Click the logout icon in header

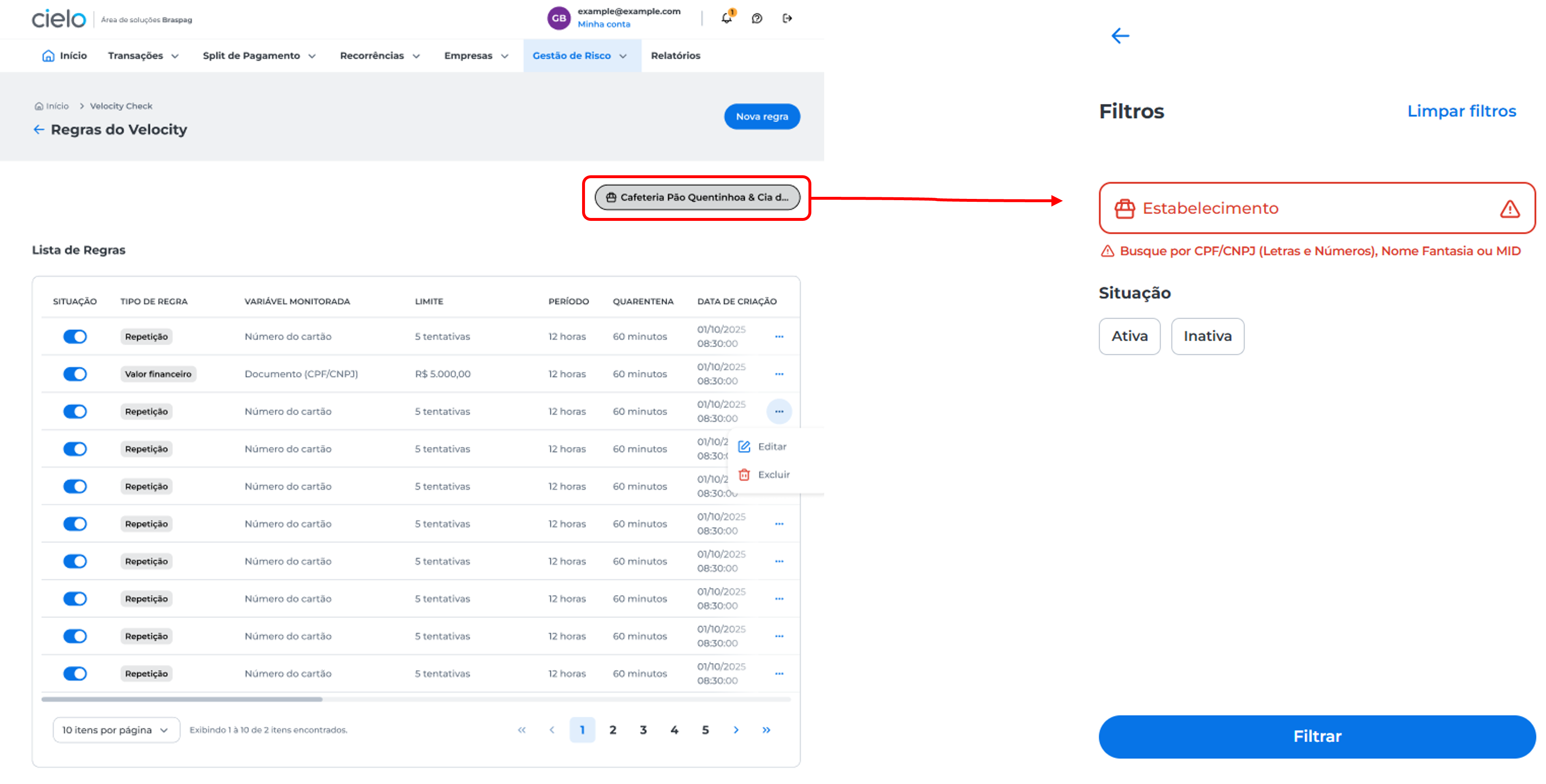click(787, 19)
